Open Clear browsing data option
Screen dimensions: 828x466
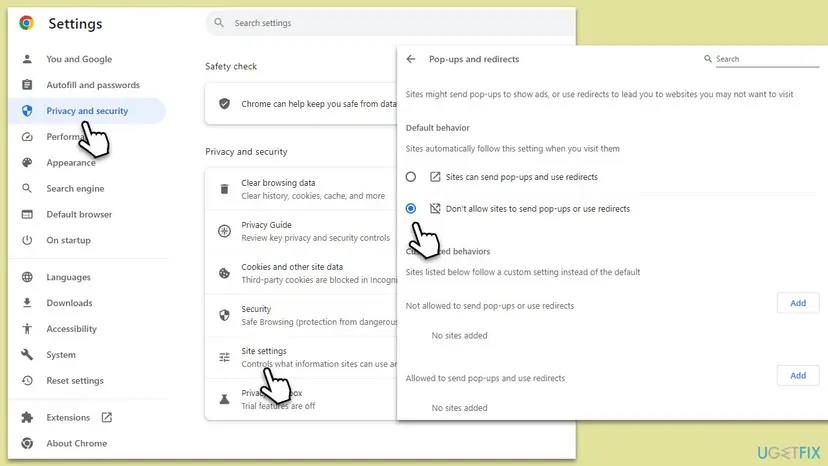point(302,189)
